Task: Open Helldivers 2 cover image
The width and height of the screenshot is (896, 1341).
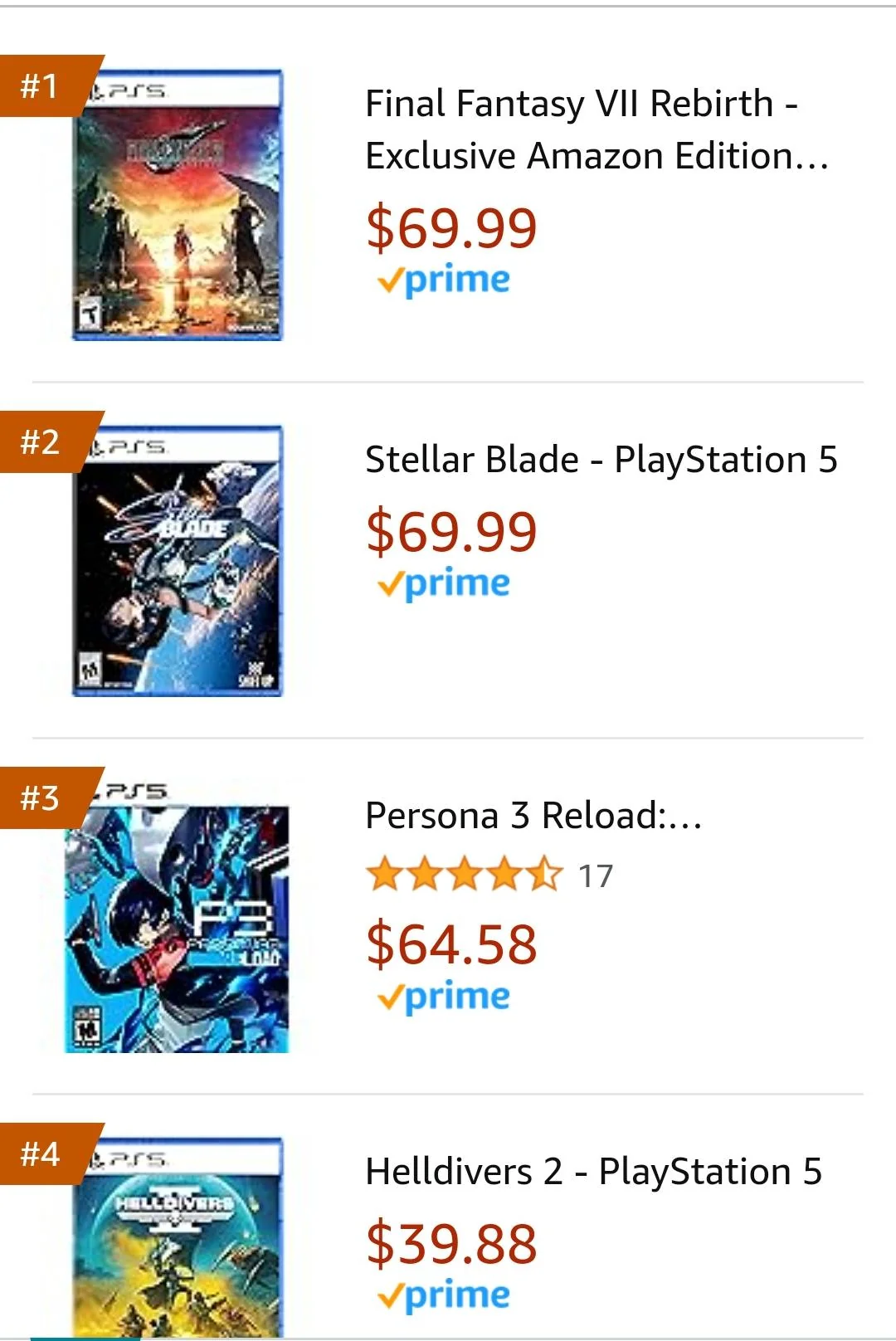Action: (178, 1237)
